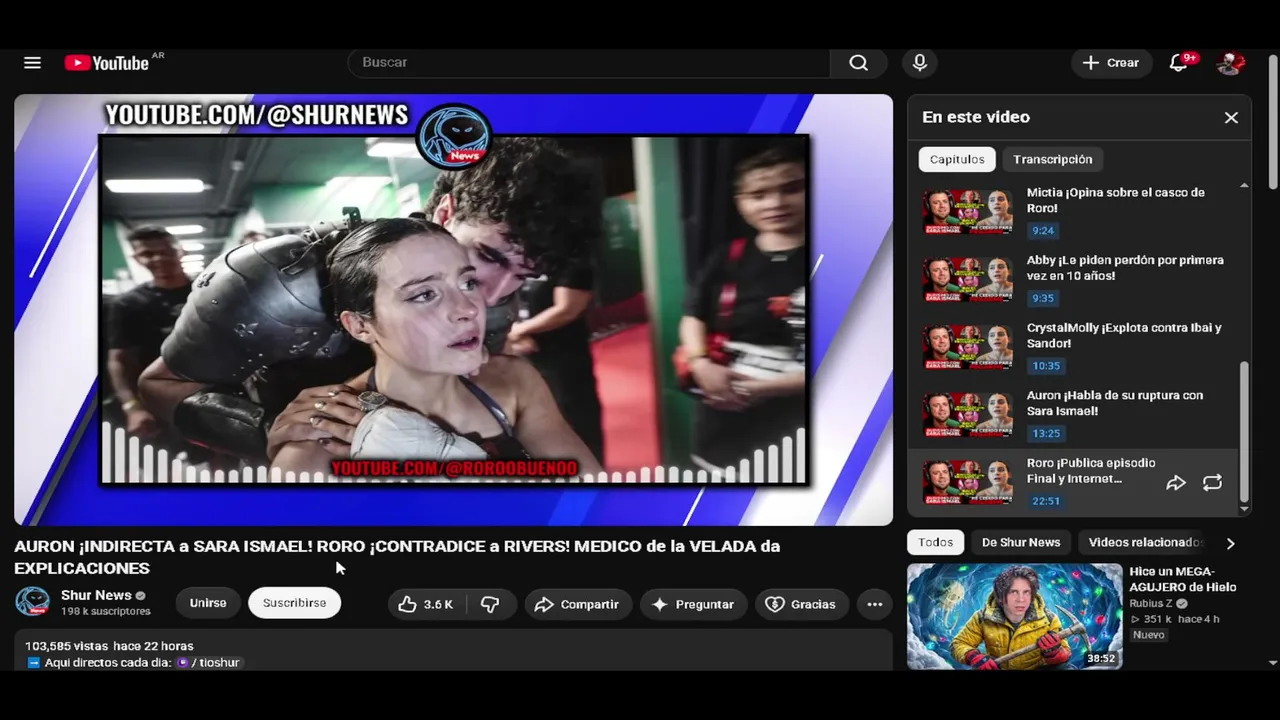Select the Todos filter chip

pyautogui.click(x=936, y=542)
